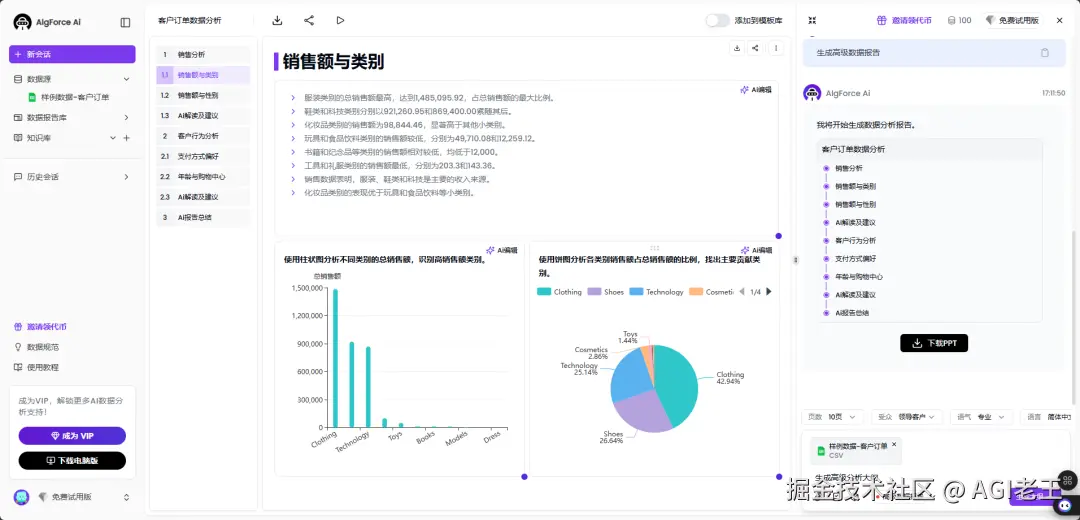Screen dimensions: 1080x520
Task: Copy the 生成高级数据报告 message
Action: click(1045, 52)
